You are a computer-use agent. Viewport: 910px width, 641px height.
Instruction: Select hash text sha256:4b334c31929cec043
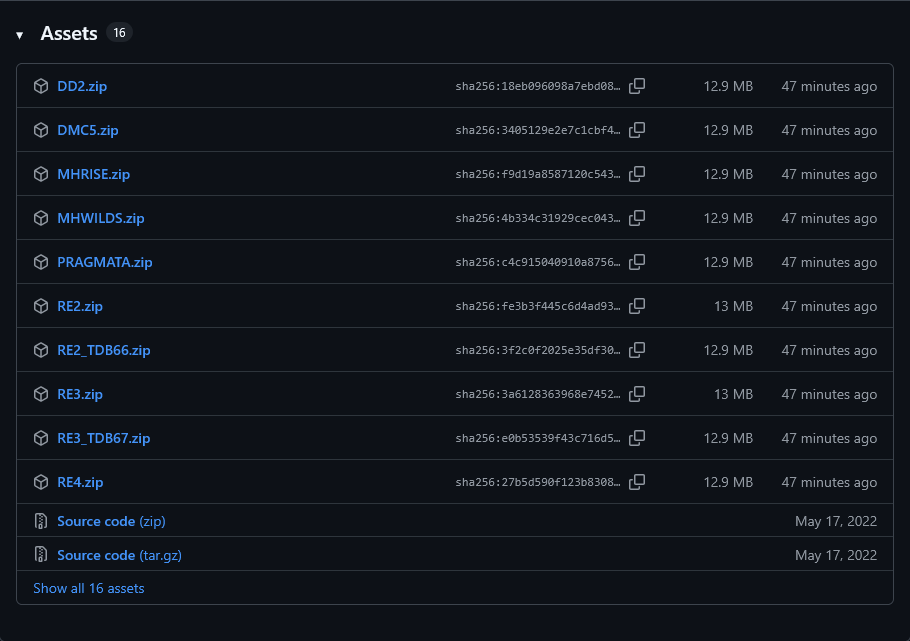(x=538, y=218)
